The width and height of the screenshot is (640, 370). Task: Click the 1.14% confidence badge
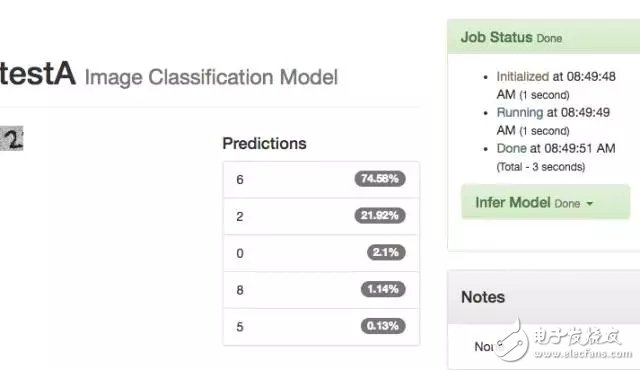383,289
